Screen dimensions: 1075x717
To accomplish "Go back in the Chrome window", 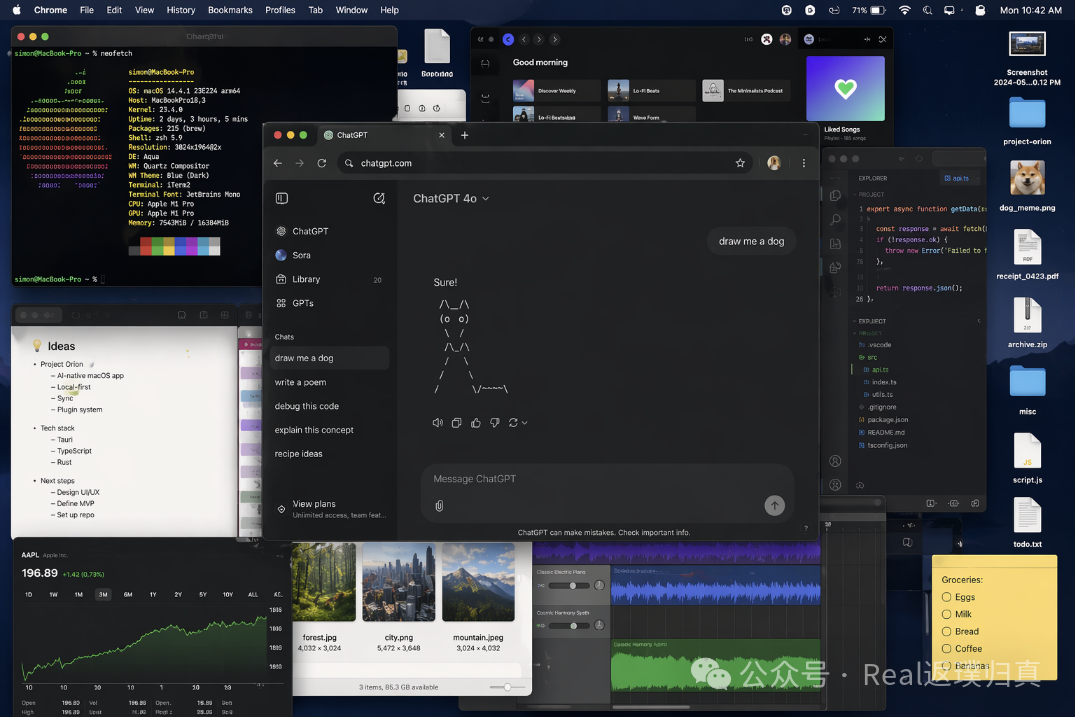I will coord(278,163).
